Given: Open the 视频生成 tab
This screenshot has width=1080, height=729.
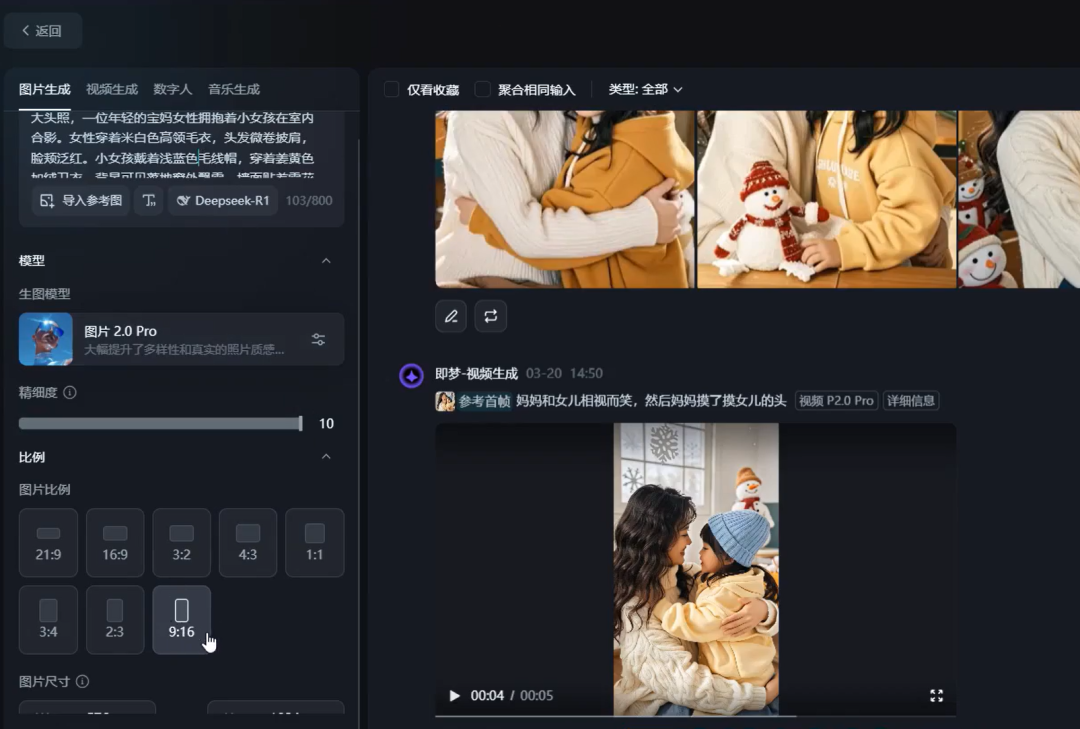Looking at the screenshot, I should [x=112, y=90].
